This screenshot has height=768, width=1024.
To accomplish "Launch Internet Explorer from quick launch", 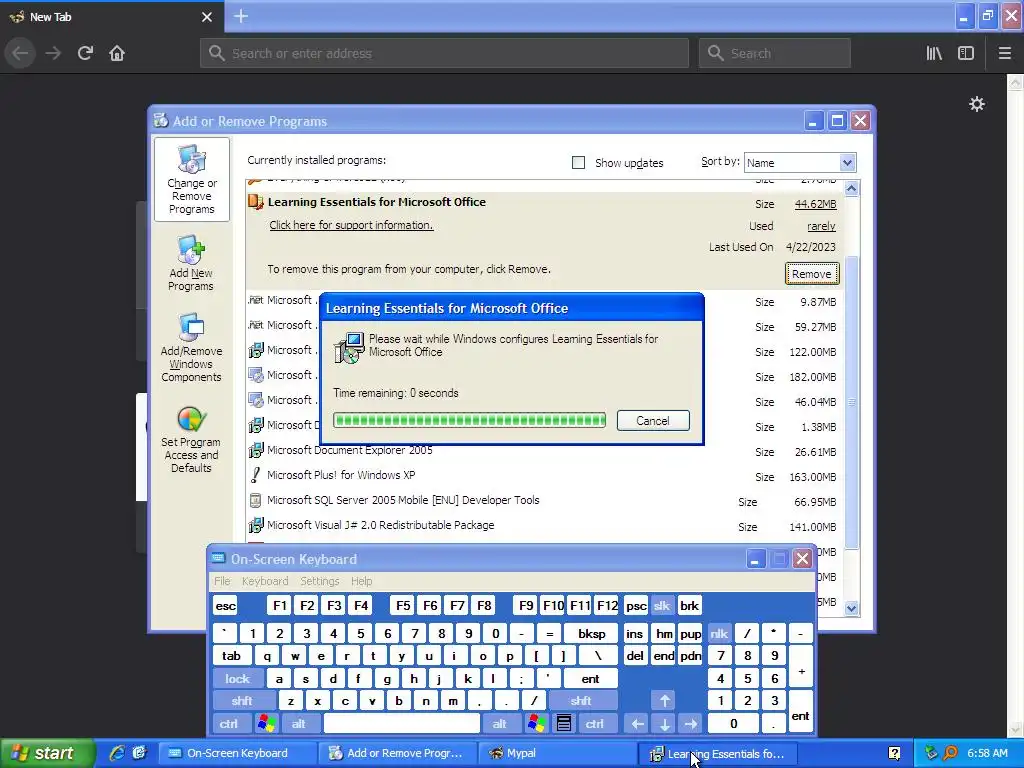I will tap(117, 753).
